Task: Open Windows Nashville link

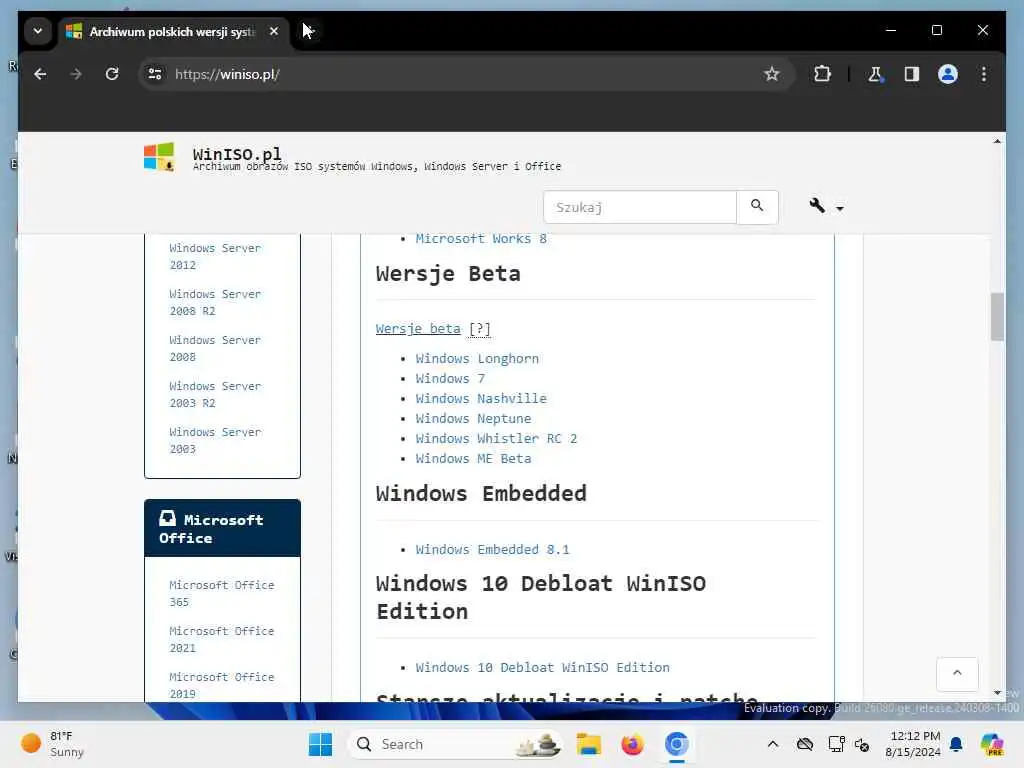Action: point(481,398)
